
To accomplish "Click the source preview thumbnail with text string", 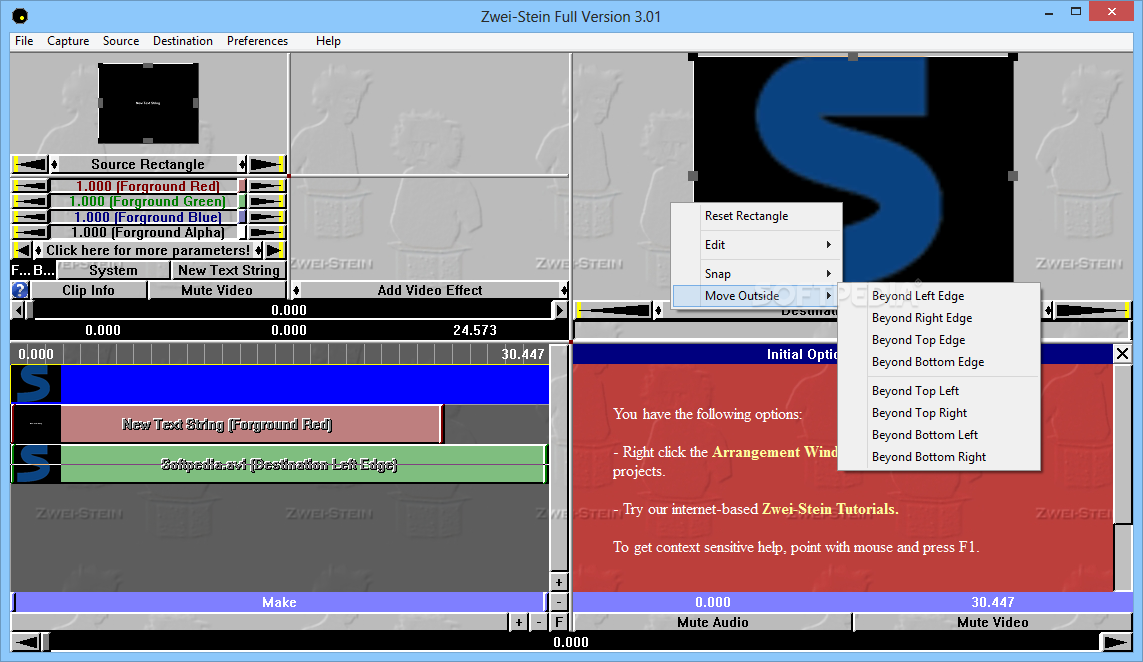I will 148,103.
